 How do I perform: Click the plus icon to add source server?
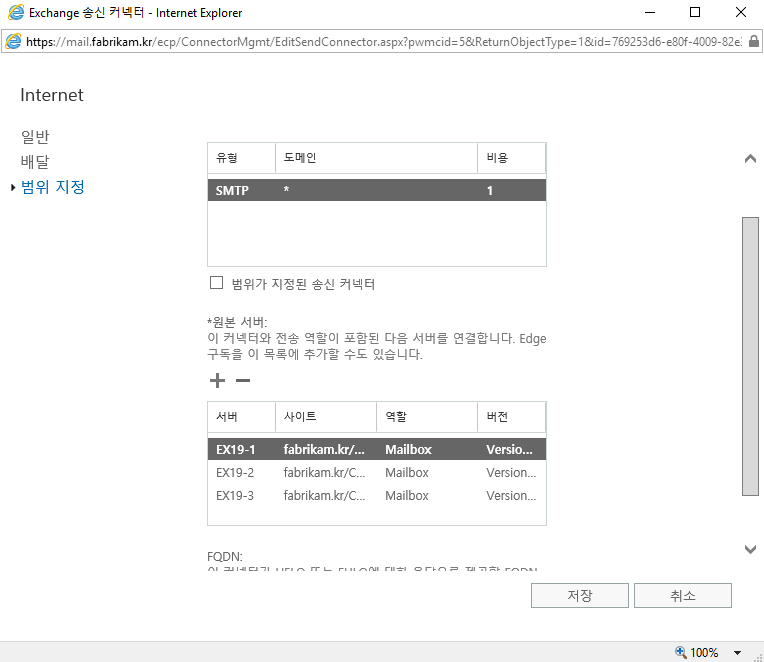[217, 380]
